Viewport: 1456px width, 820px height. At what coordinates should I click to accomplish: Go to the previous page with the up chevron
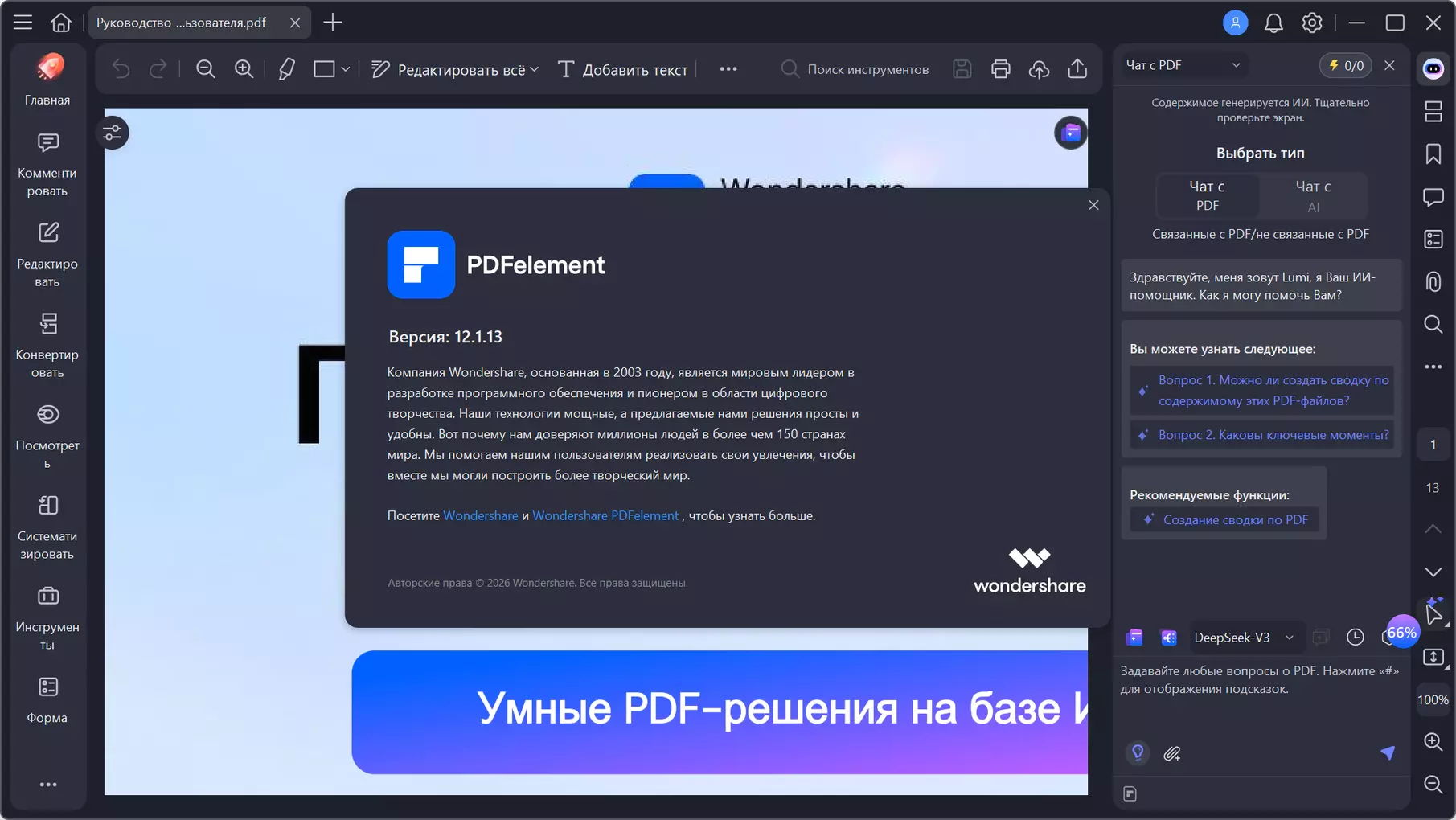(1433, 529)
